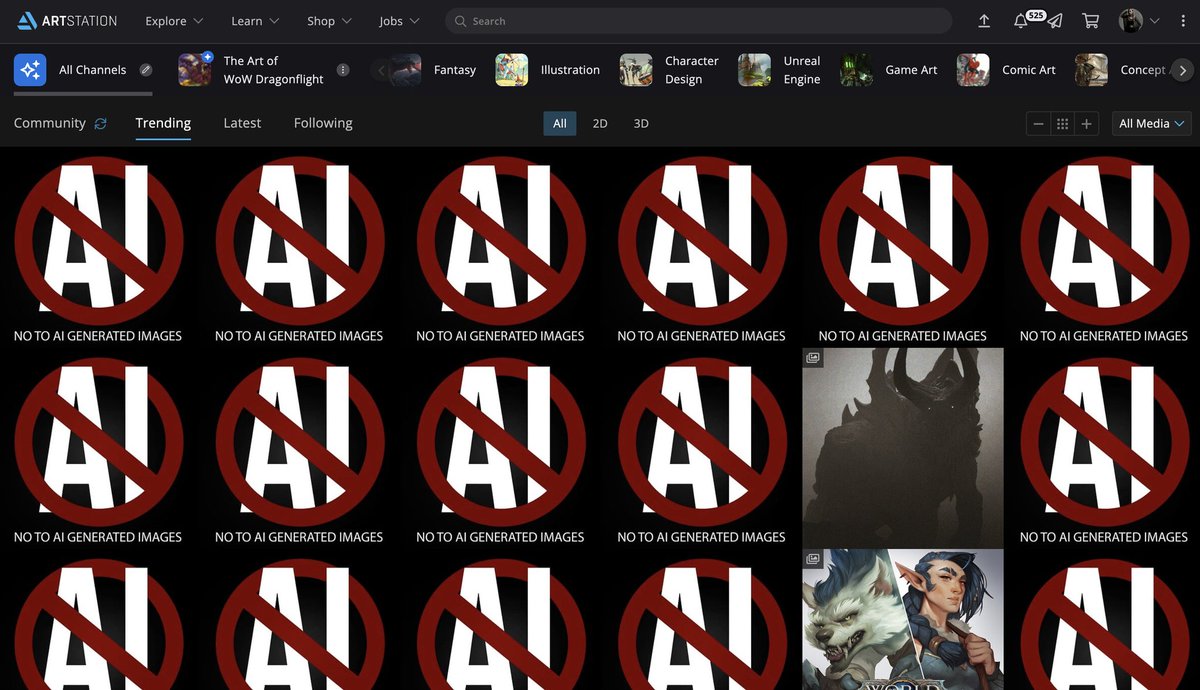This screenshot has height=690, width=1200.
Task: Open the notifications bell showing 525
Action: (1021, 21)
